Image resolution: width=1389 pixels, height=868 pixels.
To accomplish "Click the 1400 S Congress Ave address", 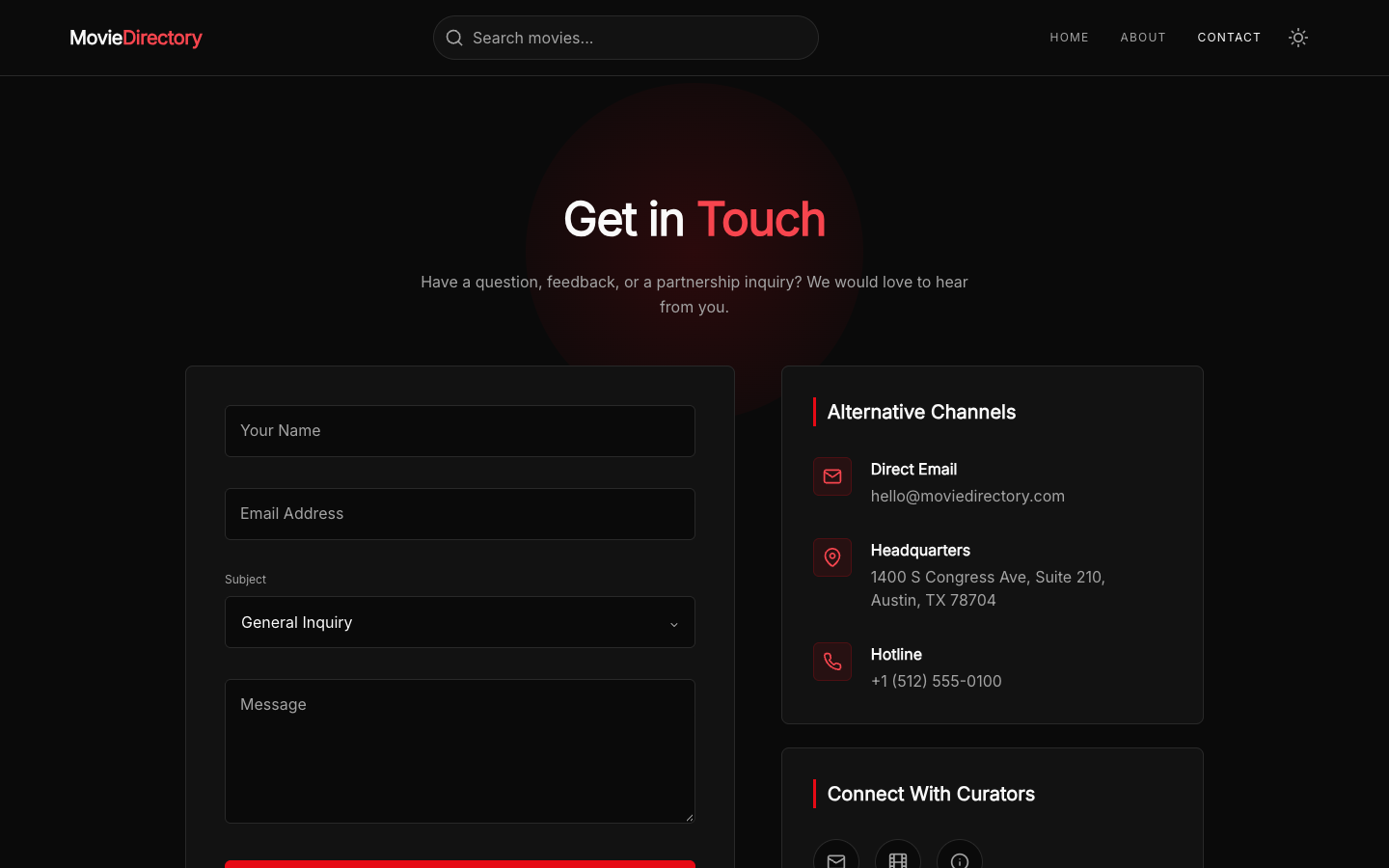I will 988,588.
